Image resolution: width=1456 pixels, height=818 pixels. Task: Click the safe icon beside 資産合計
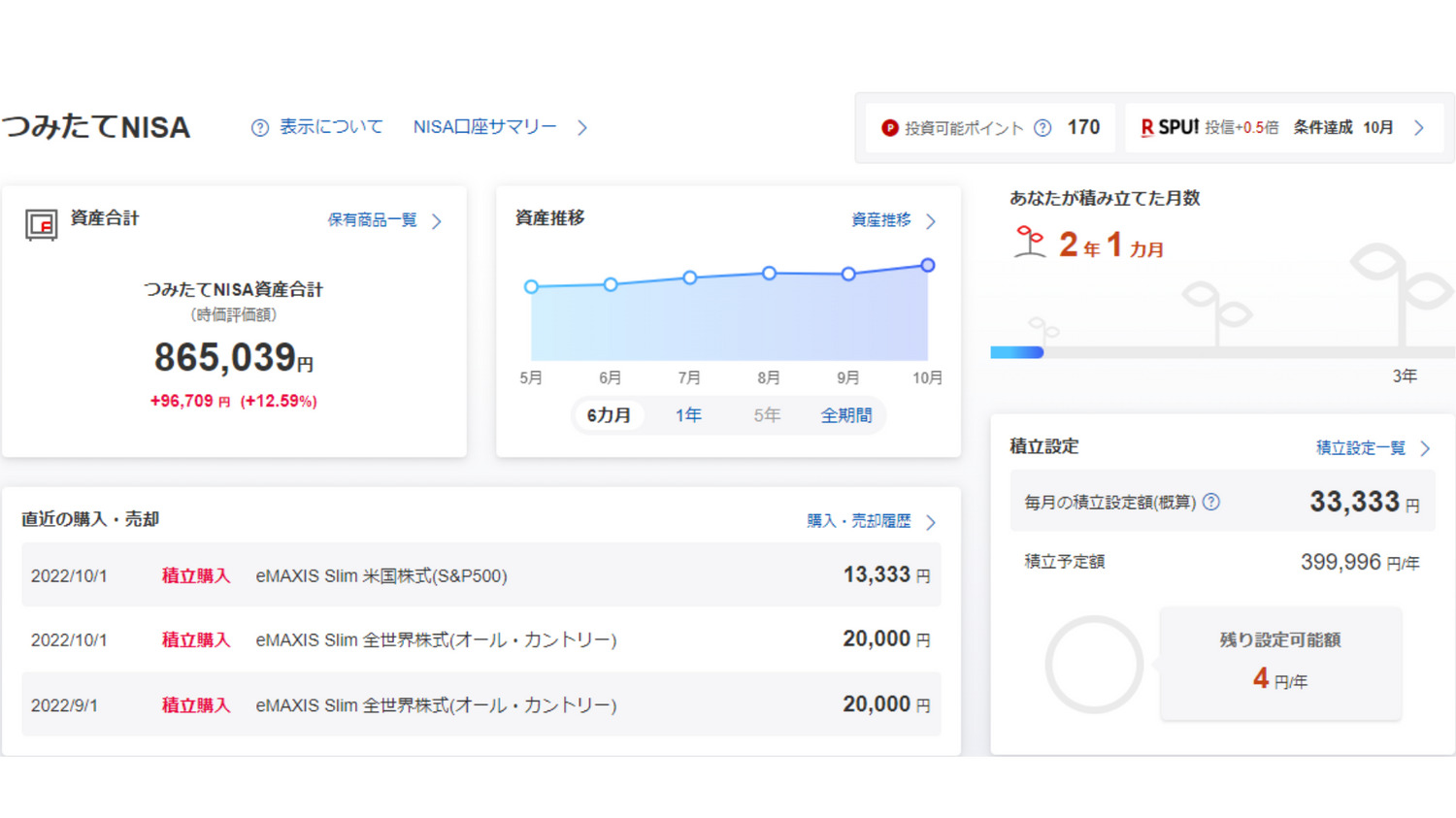pos(41,225)
